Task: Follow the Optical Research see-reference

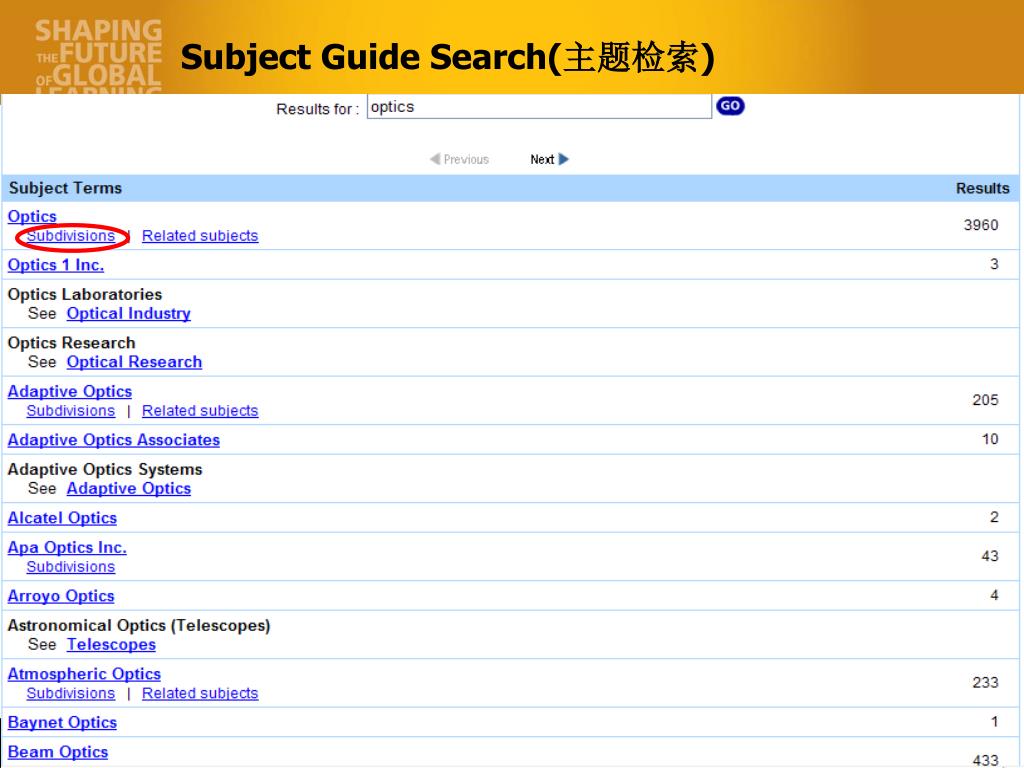Action: [134, 362]
